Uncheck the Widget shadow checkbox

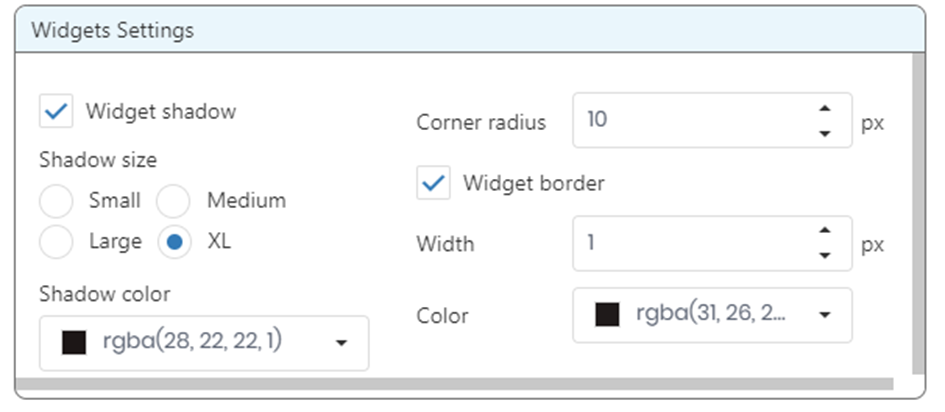coord(56,111)
